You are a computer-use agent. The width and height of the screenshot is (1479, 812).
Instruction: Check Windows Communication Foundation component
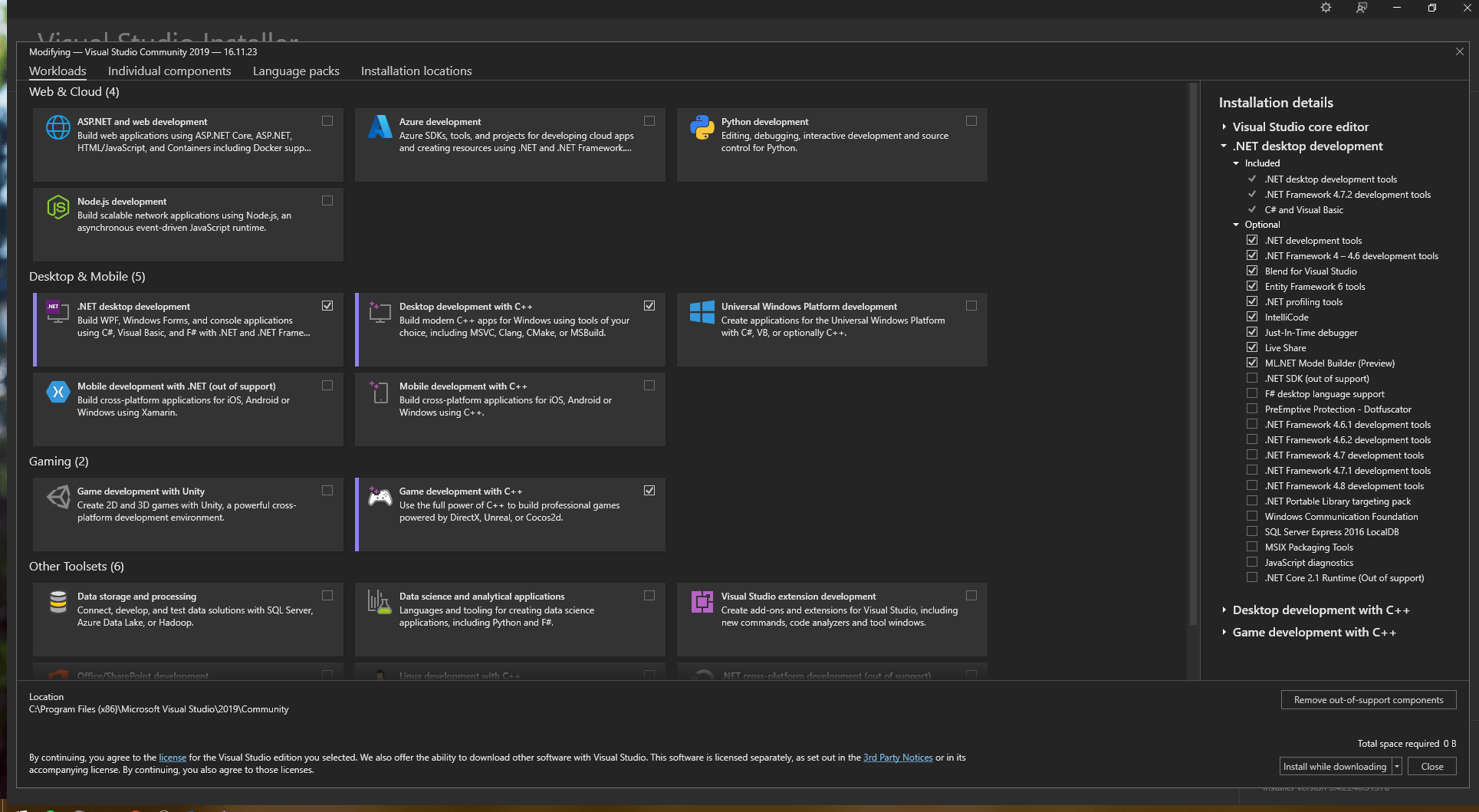coord(1252,516)
